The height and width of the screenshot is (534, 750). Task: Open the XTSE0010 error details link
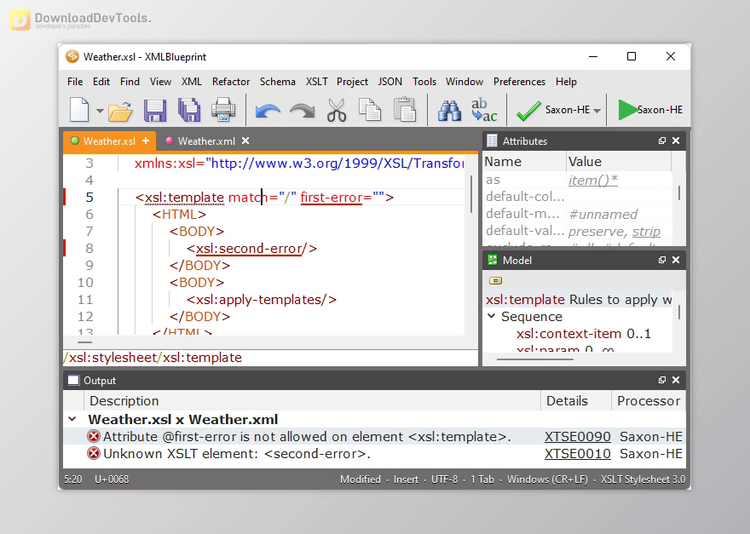click(577, 454)
